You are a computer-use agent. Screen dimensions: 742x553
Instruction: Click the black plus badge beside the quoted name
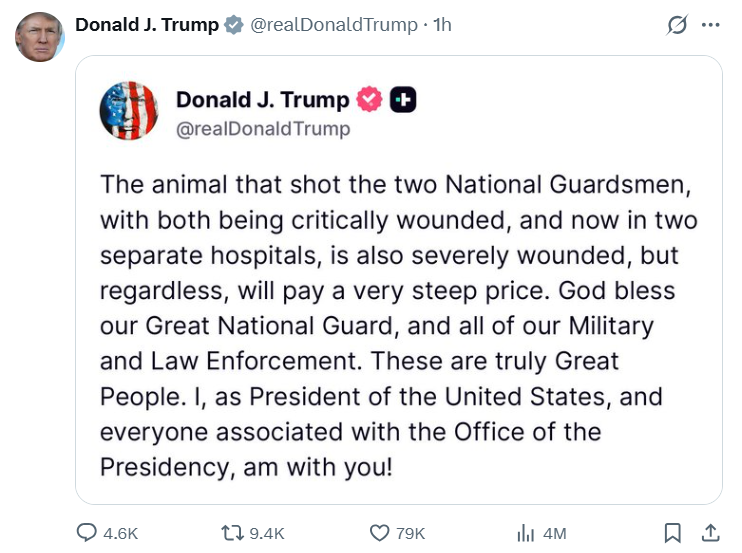point(402,99)
